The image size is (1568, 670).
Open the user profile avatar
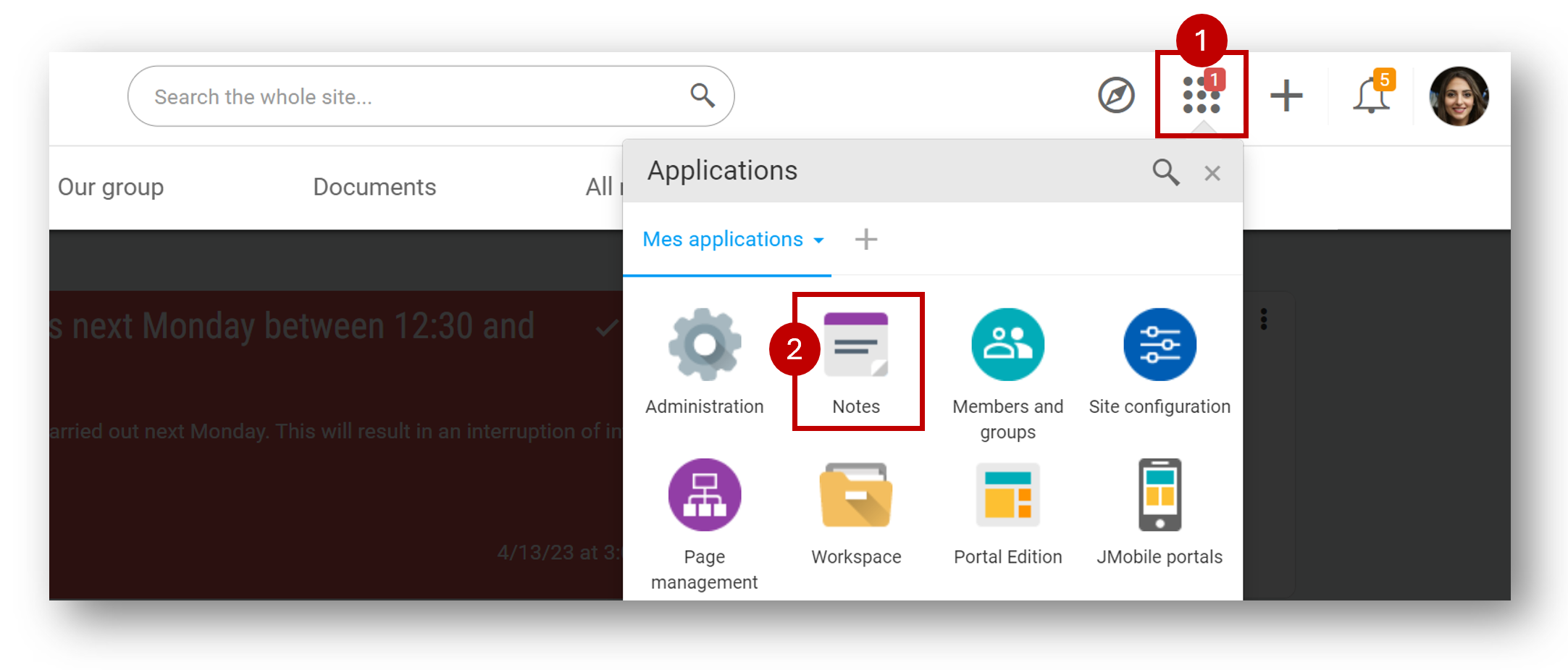pos(1459,96)
